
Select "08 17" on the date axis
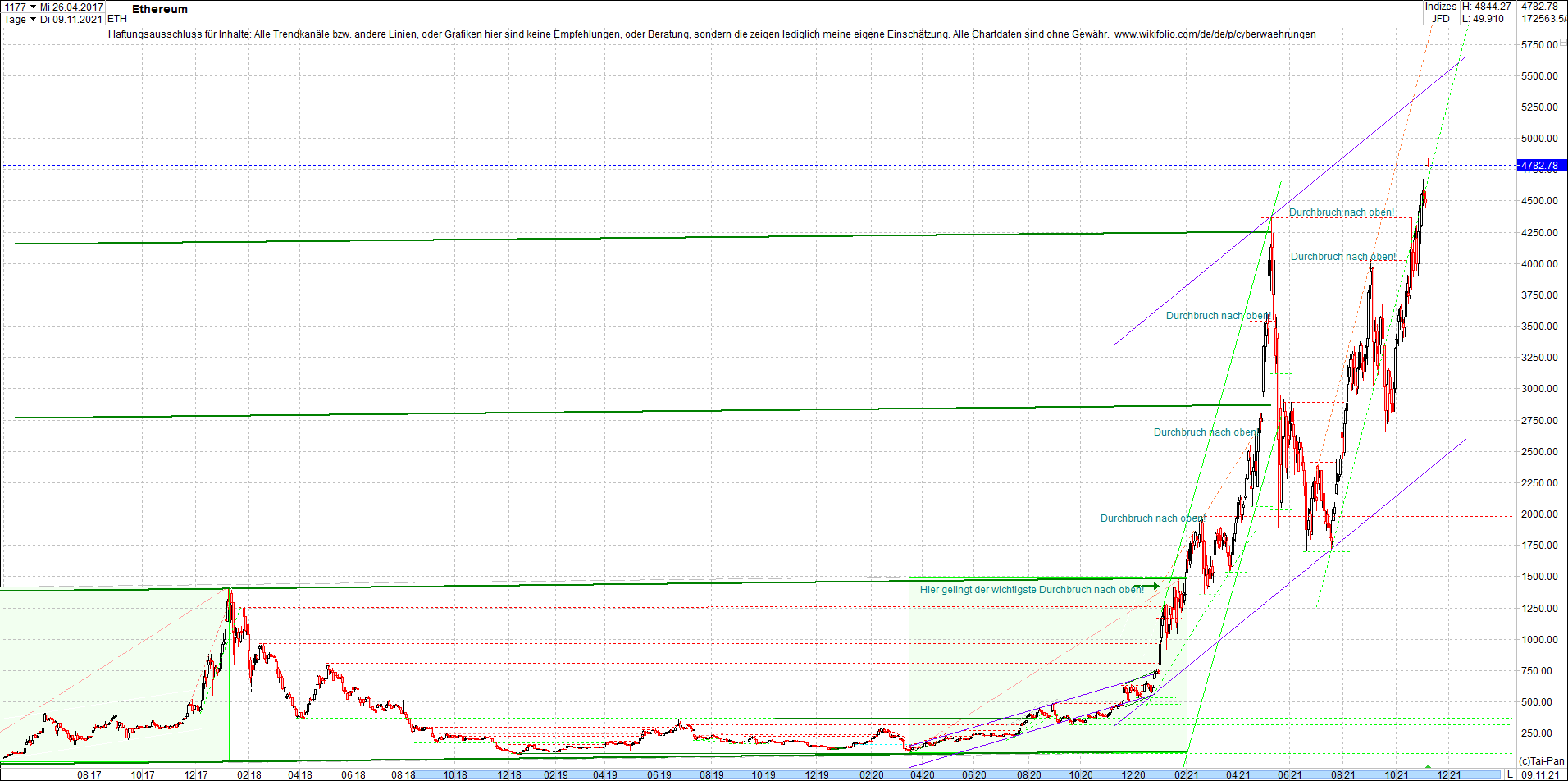pyautogui.click(x=88, y=774)
